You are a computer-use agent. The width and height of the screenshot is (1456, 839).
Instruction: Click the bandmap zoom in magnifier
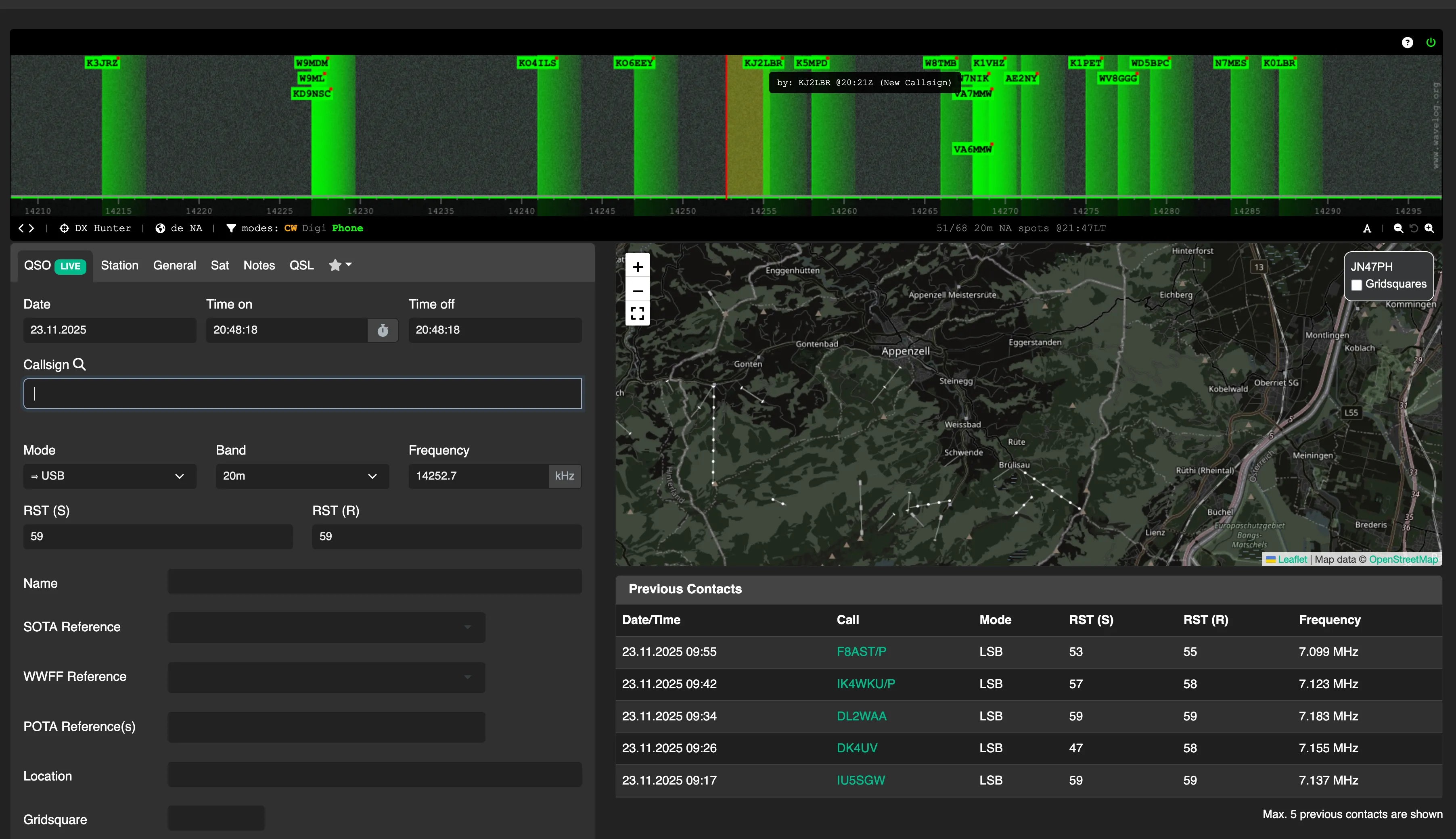tap(1429, 229)
